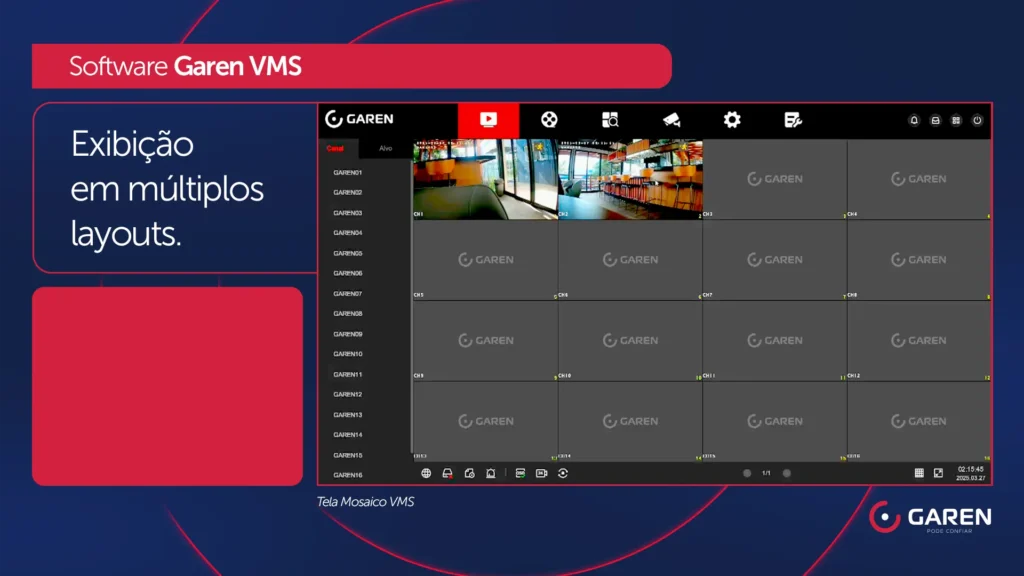Select the empty CH8 video cell
The width and height of the screenshot is (1024, 576).
point(919,260)
